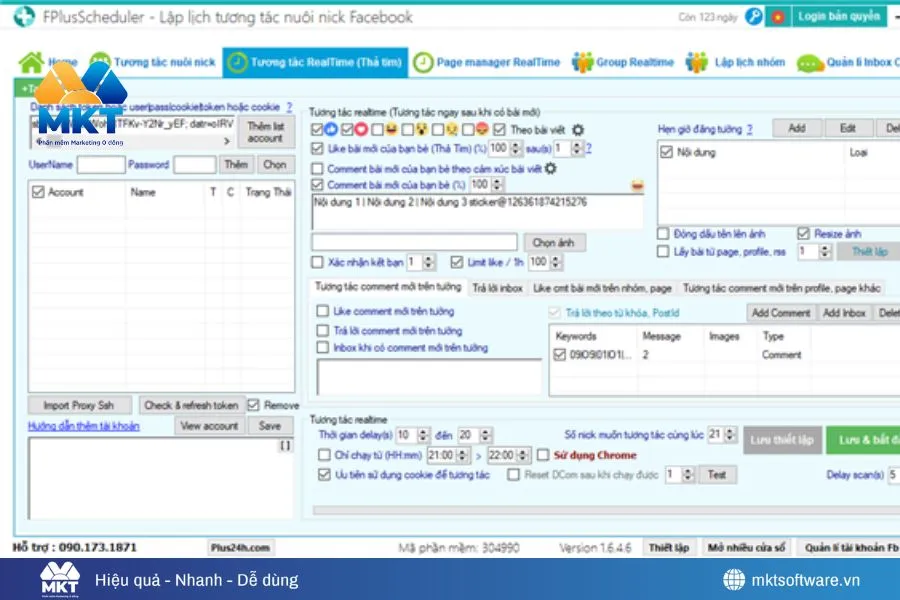900x600 pixels.
Task: Click the red heart reaction icon
Action: (361, 130)
